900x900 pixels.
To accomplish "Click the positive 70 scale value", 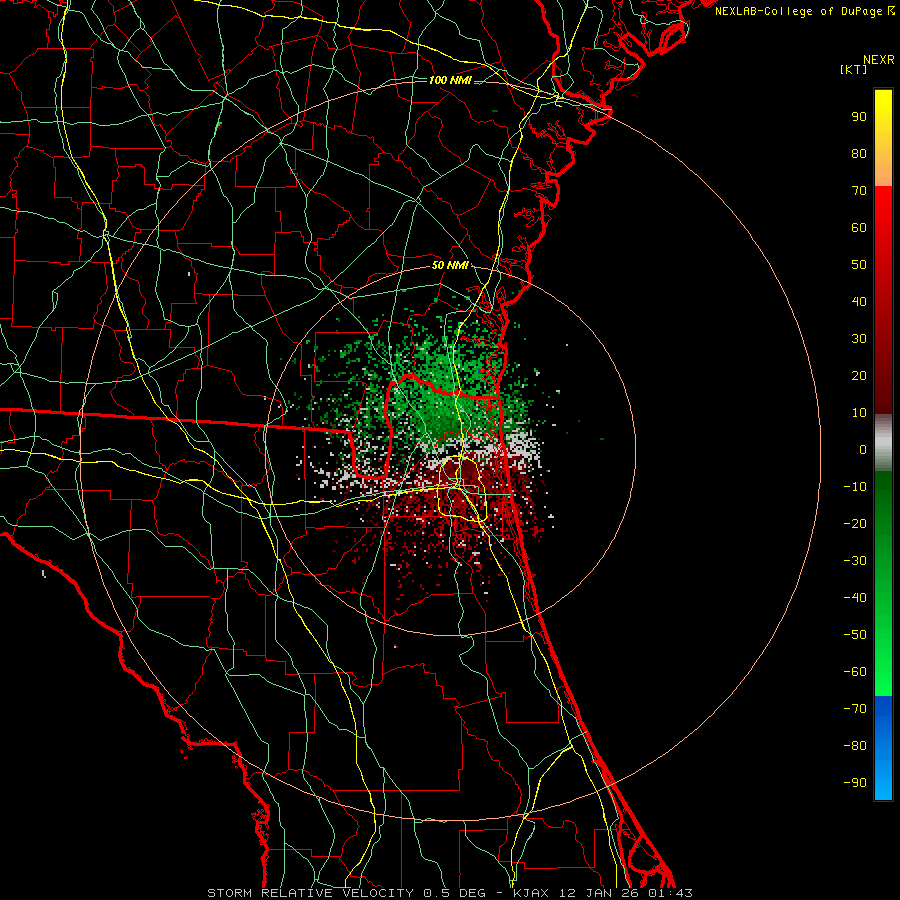I will click(859, 191).
